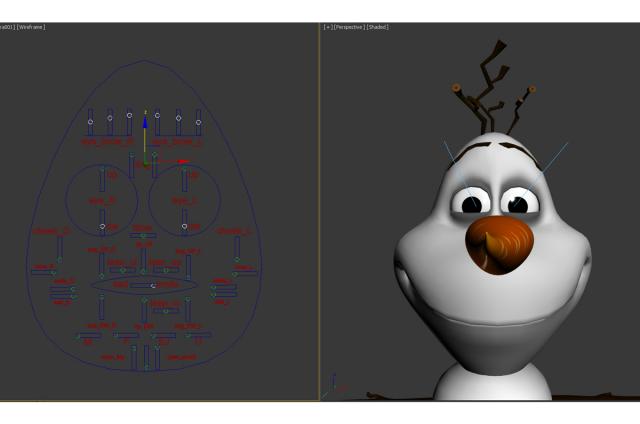This screenshot has height=424, width=640.
Task: Open the [+] general viewport menu
Action: (x=327, y=27)
